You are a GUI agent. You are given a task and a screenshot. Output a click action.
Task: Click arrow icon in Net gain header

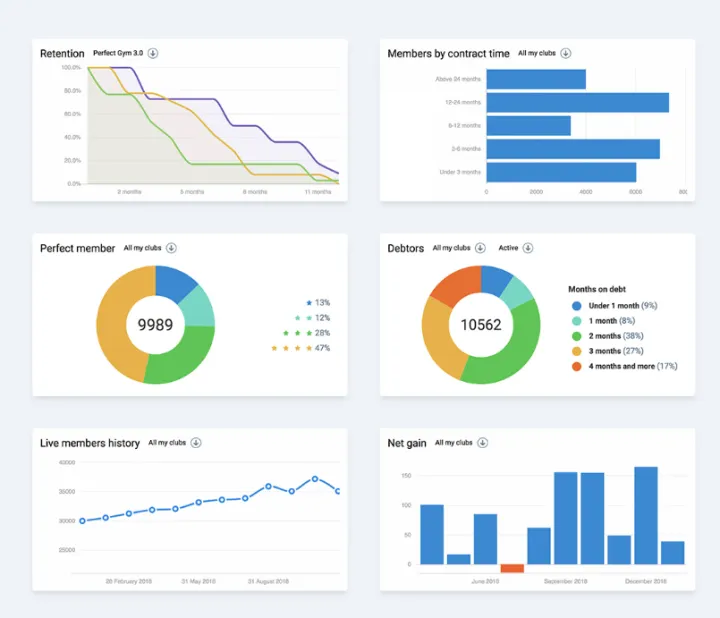click(483, 442)
